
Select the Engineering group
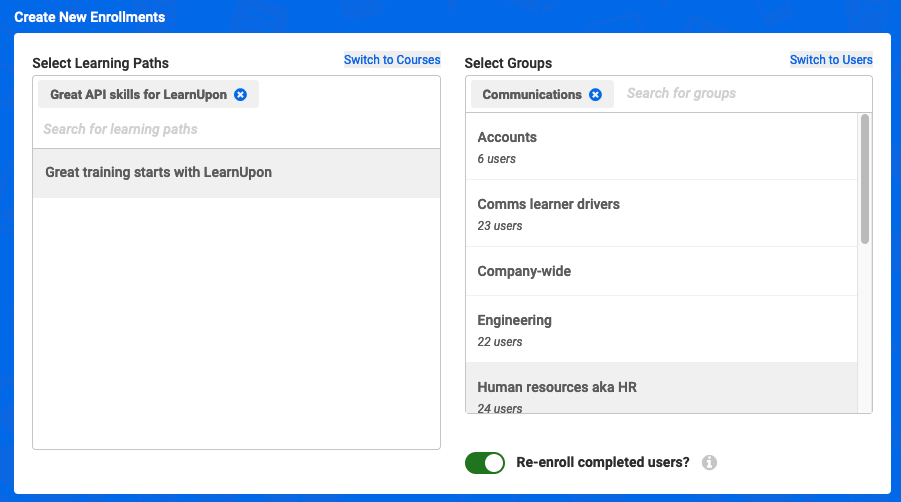(x=661, y=330)
